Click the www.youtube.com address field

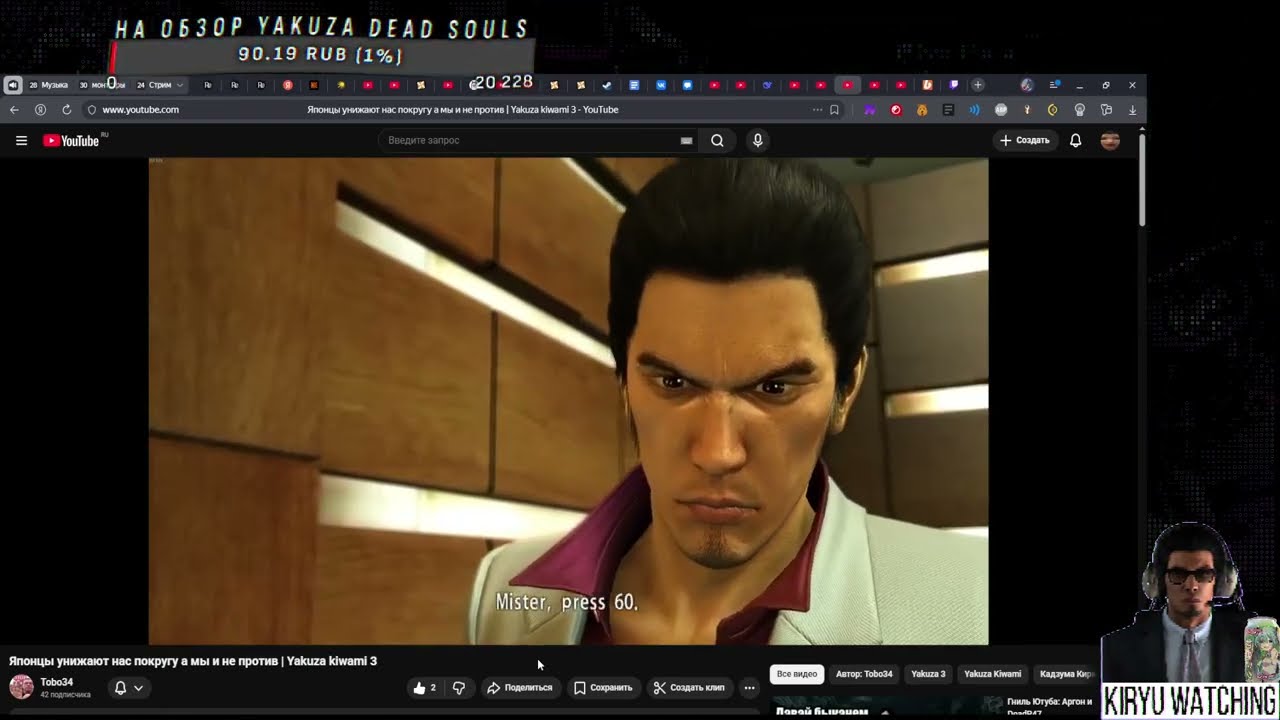point(141,110)
